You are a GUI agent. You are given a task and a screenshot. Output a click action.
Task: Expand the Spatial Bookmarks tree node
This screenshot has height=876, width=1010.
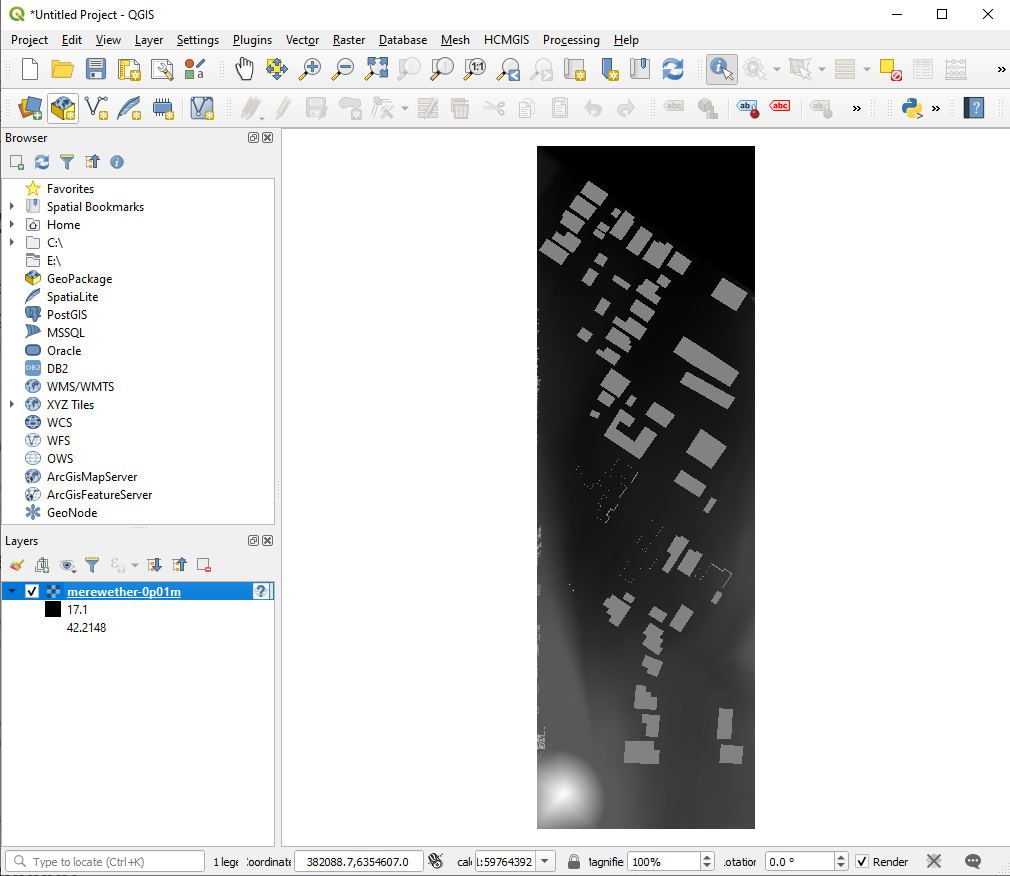(12, 206)
